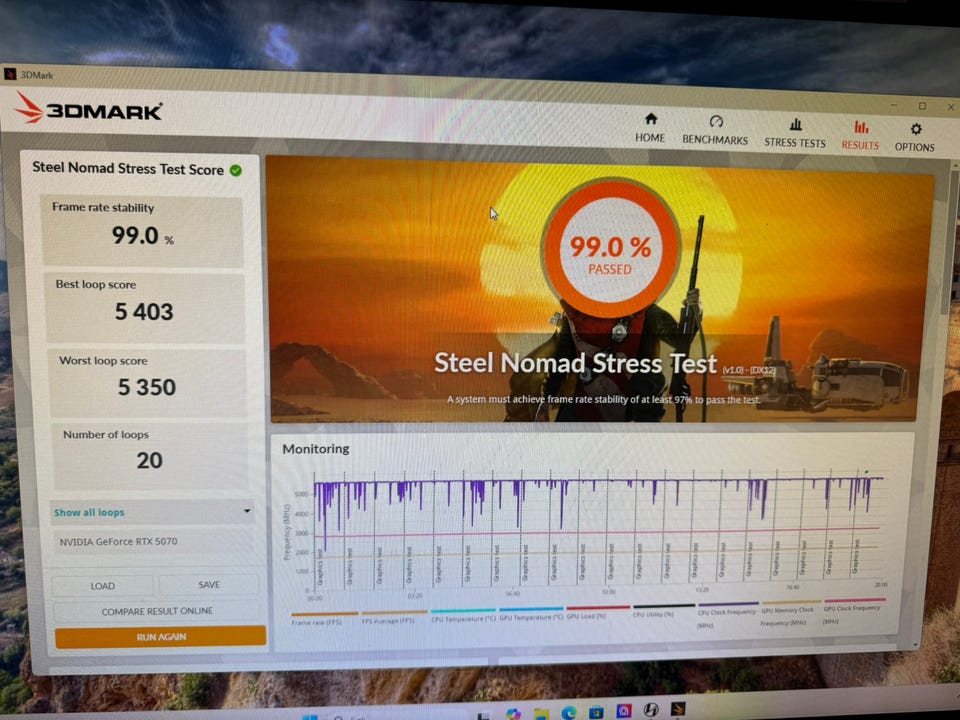Click the Steel Nomad banner image
Viewport: 960px width, 720px height.
[x=600, y=289]
